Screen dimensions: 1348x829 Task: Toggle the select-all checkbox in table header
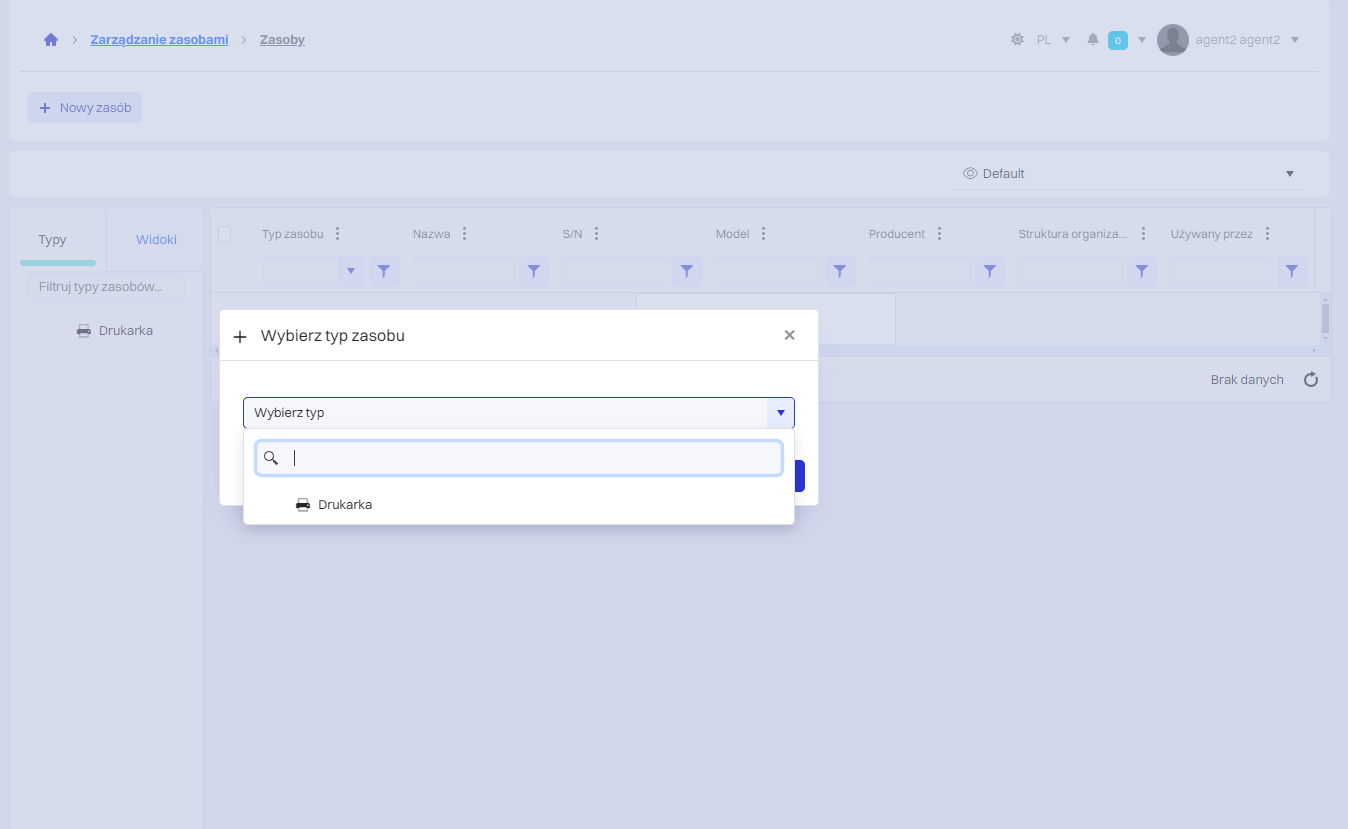point(225,234)
